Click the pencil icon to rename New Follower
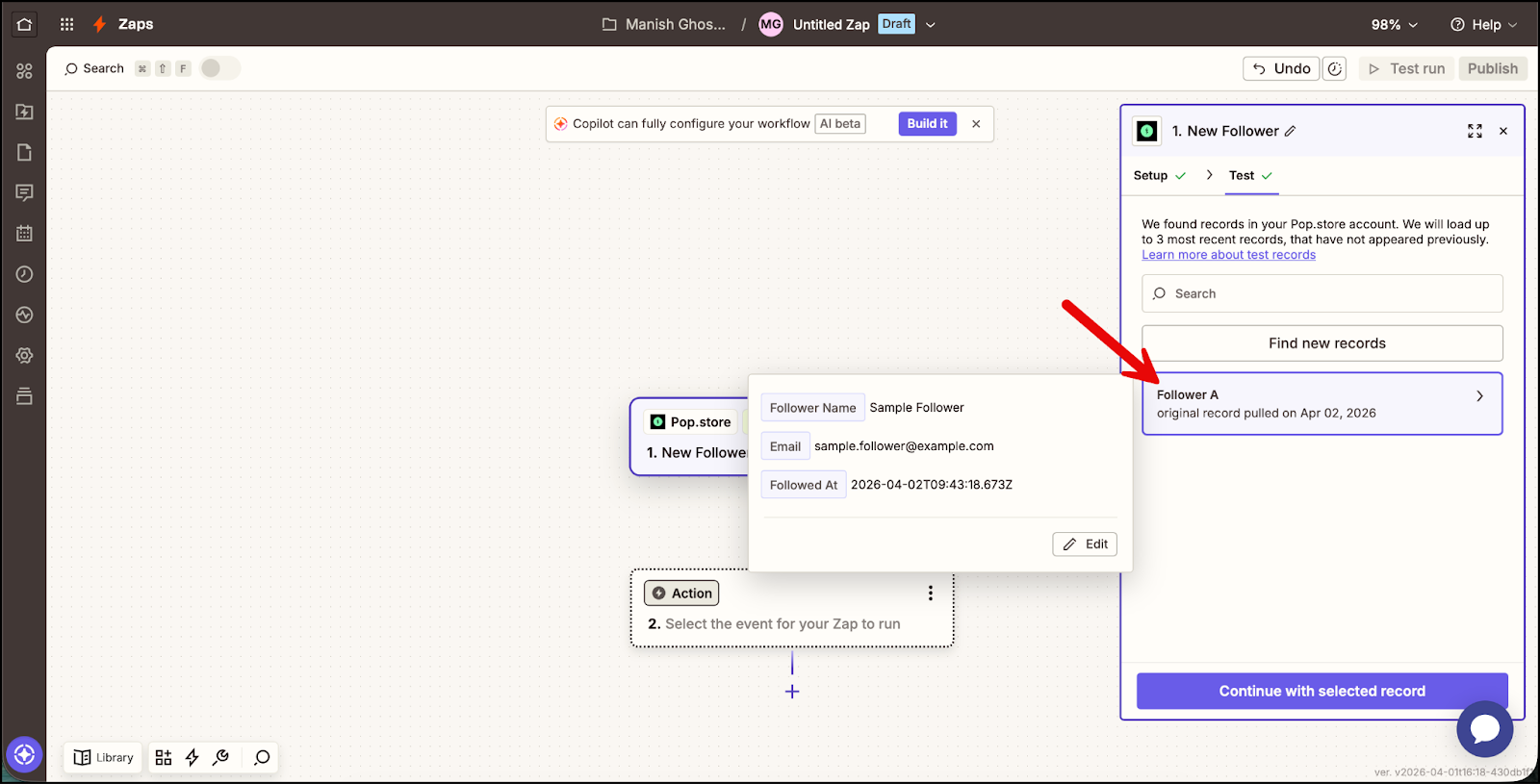Image resolution: width=1540 pixels, height=784 pixels. [x=1291, y=132]
